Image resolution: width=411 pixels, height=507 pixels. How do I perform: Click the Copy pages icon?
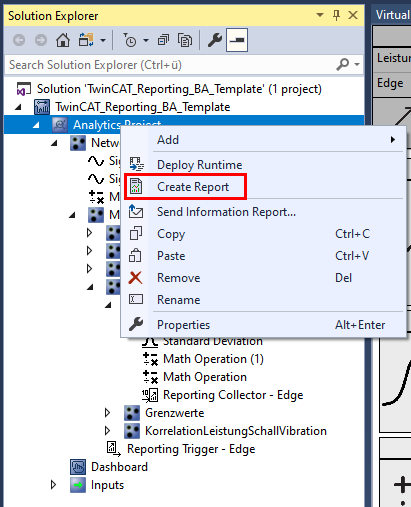coord(136,233)
